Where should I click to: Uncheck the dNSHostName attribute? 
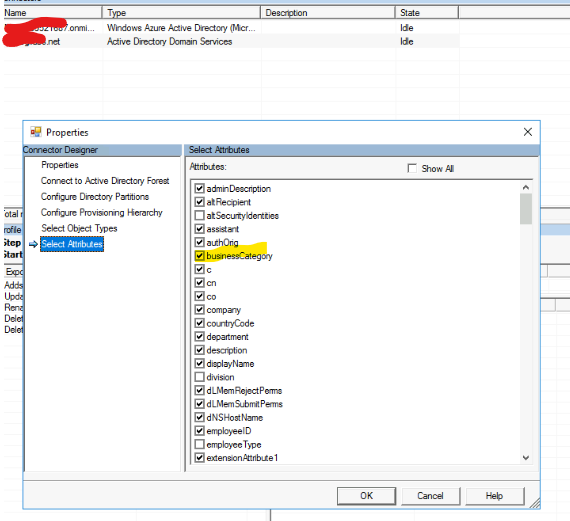[x=199, y=417]
